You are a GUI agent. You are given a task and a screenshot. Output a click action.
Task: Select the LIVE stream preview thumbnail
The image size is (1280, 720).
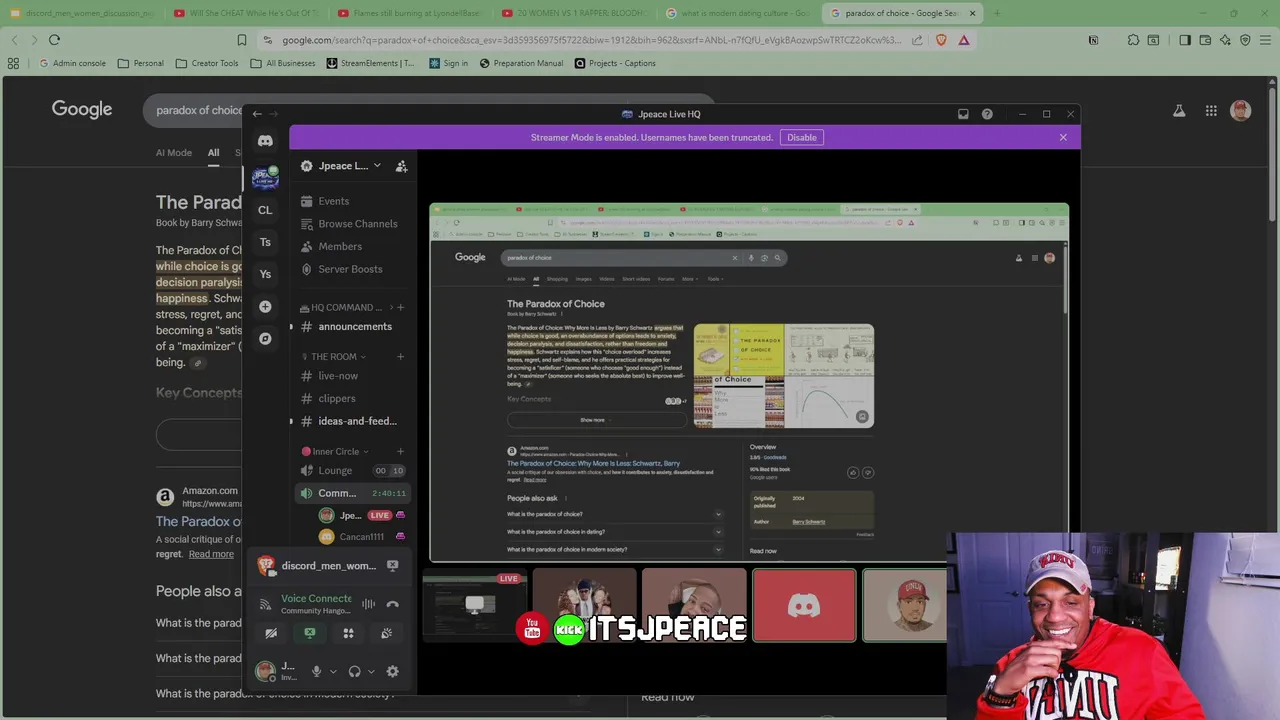tap(474, 605)
